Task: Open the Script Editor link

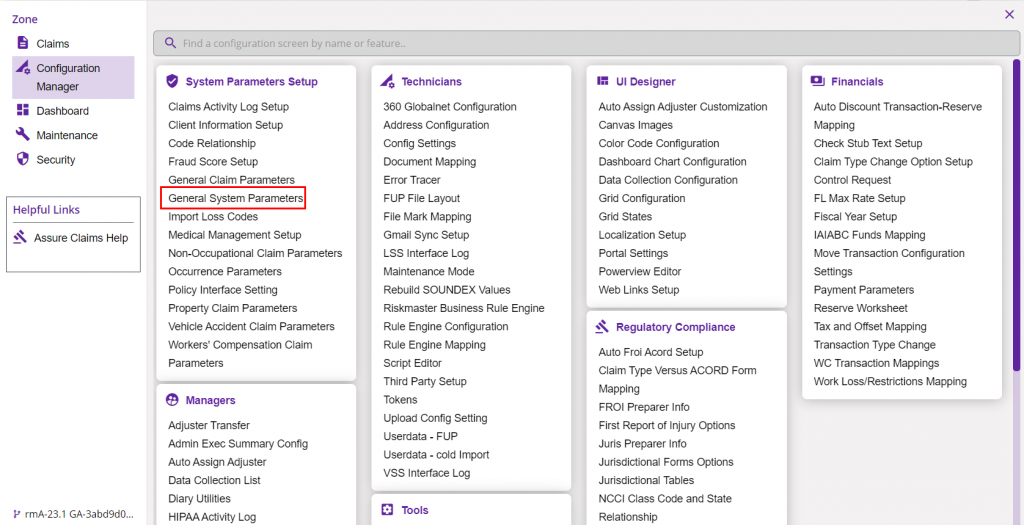Action: pos(412,363)
